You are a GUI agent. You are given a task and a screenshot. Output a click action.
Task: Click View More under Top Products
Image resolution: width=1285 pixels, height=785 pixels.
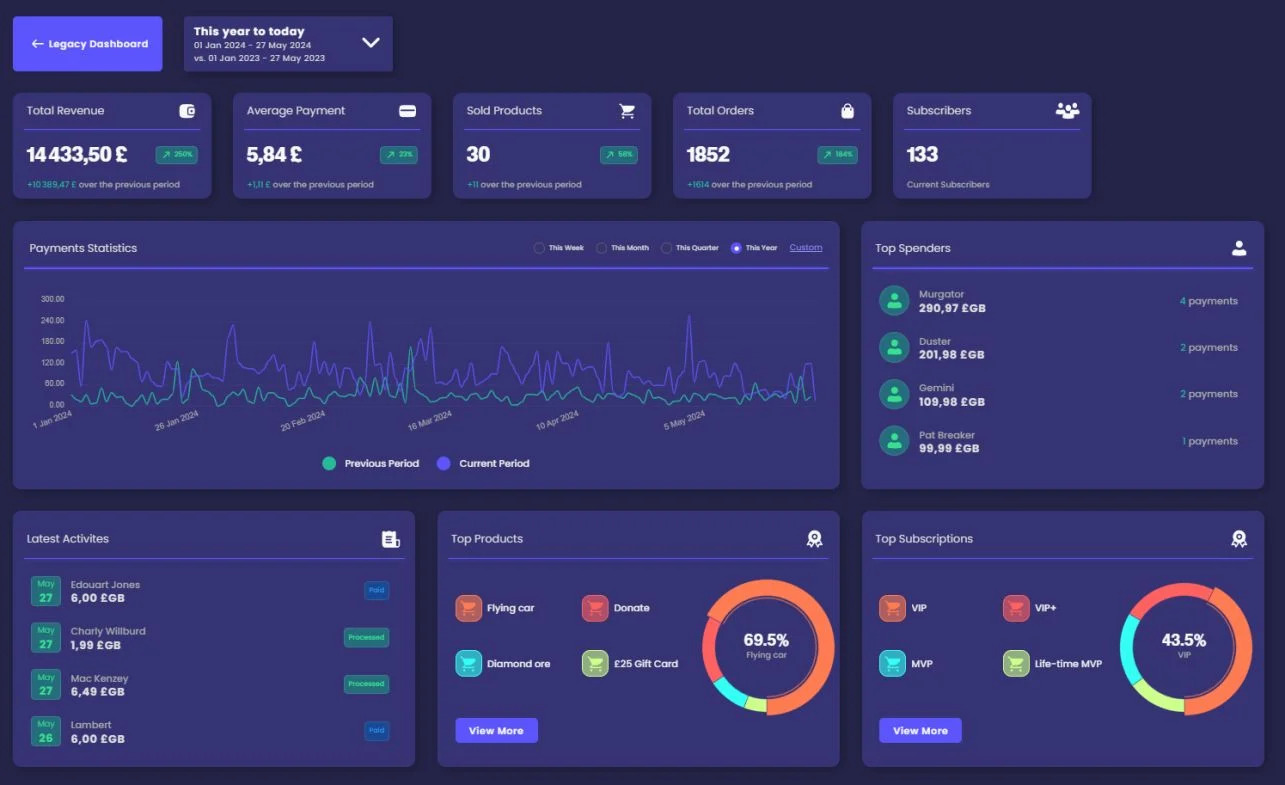point(496,730)
